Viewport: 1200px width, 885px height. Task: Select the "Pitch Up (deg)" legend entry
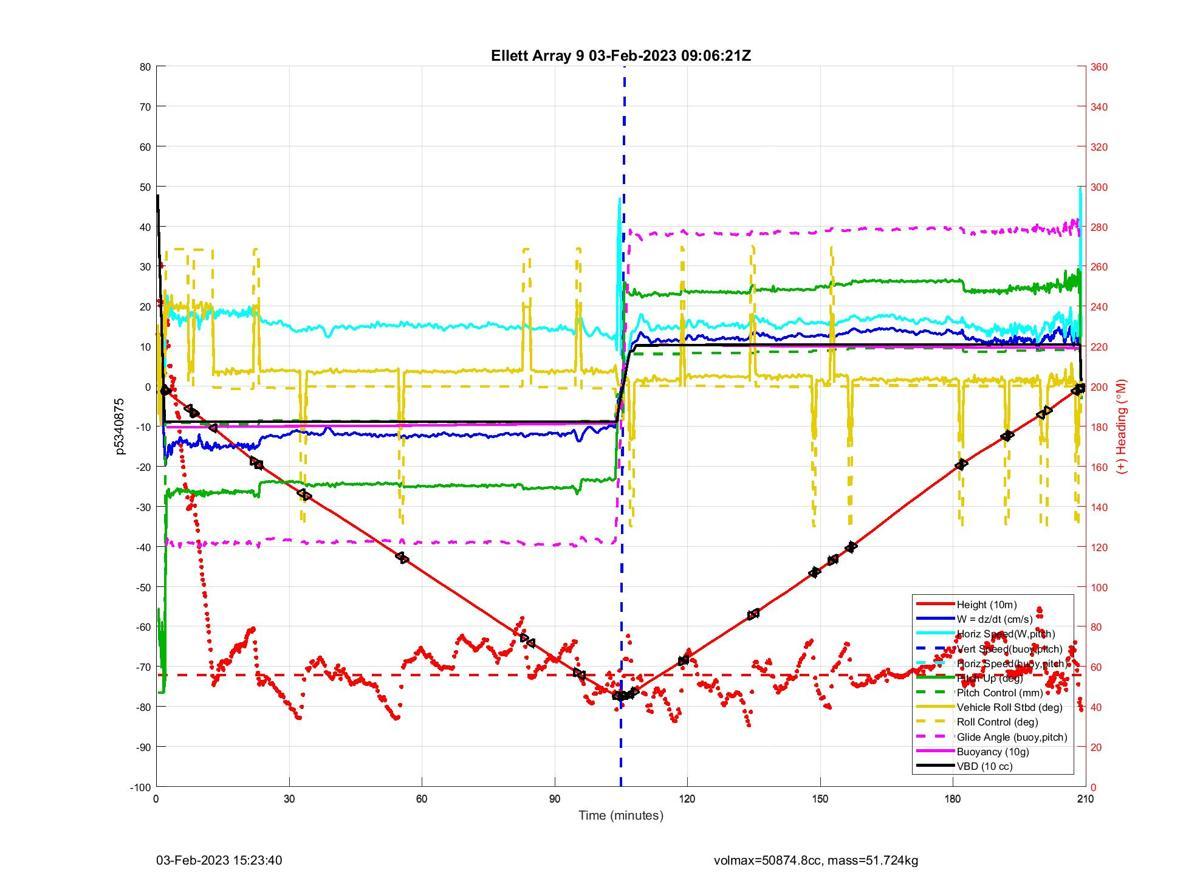[x=989, y=678]
